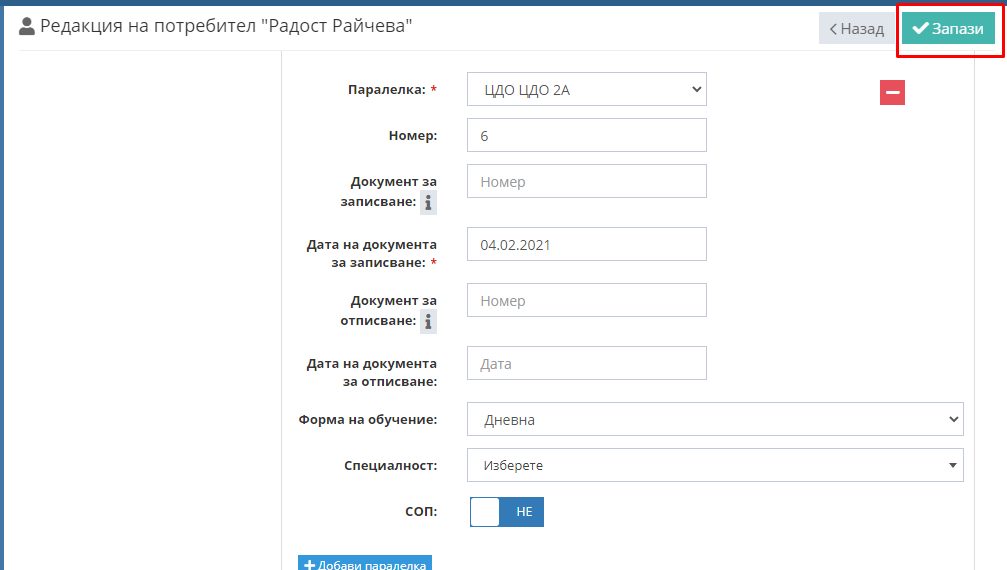Go back using the Назад button
The width and height of the screenshot is (1007, 570).
(x=857, y=29)
